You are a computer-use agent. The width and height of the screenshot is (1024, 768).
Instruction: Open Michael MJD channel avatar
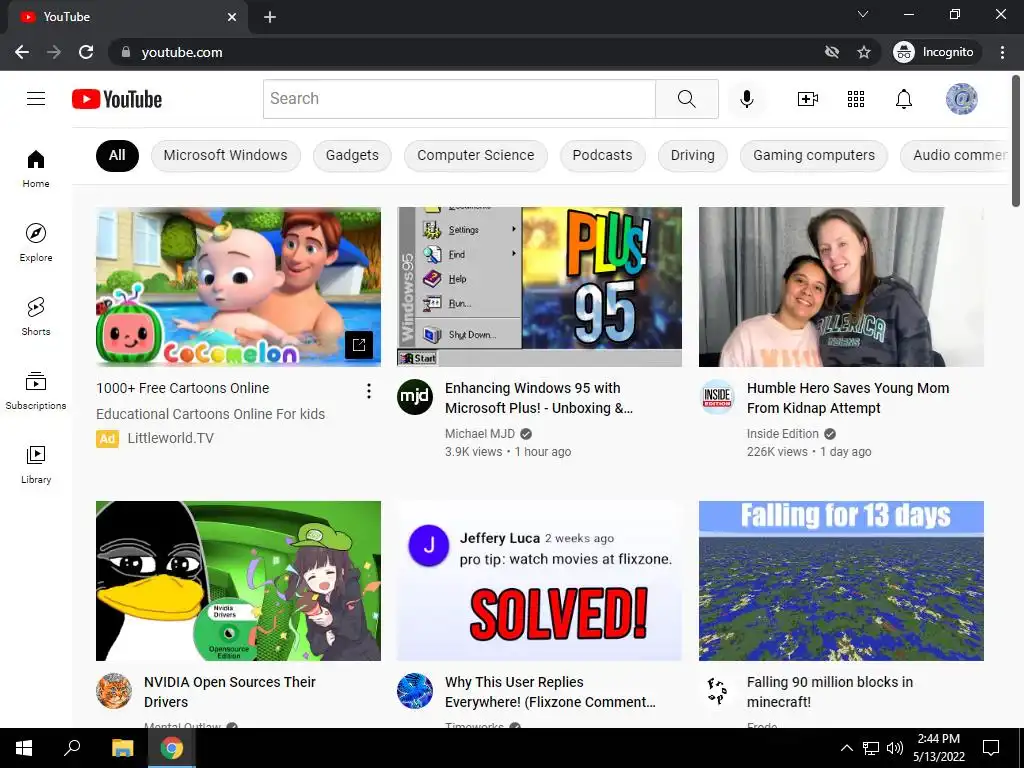tap(415, 396)
